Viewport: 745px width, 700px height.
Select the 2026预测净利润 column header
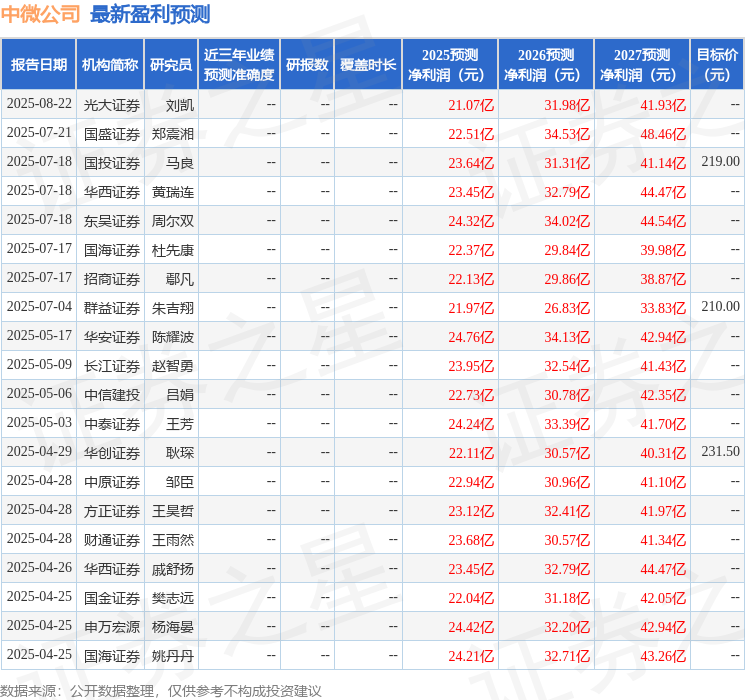click(x=546, y=64)
